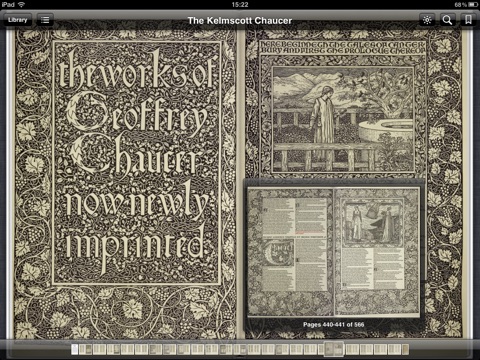
Task: Jump to the final thumbnail in page scrubber
Action: [x=405, y=349]
